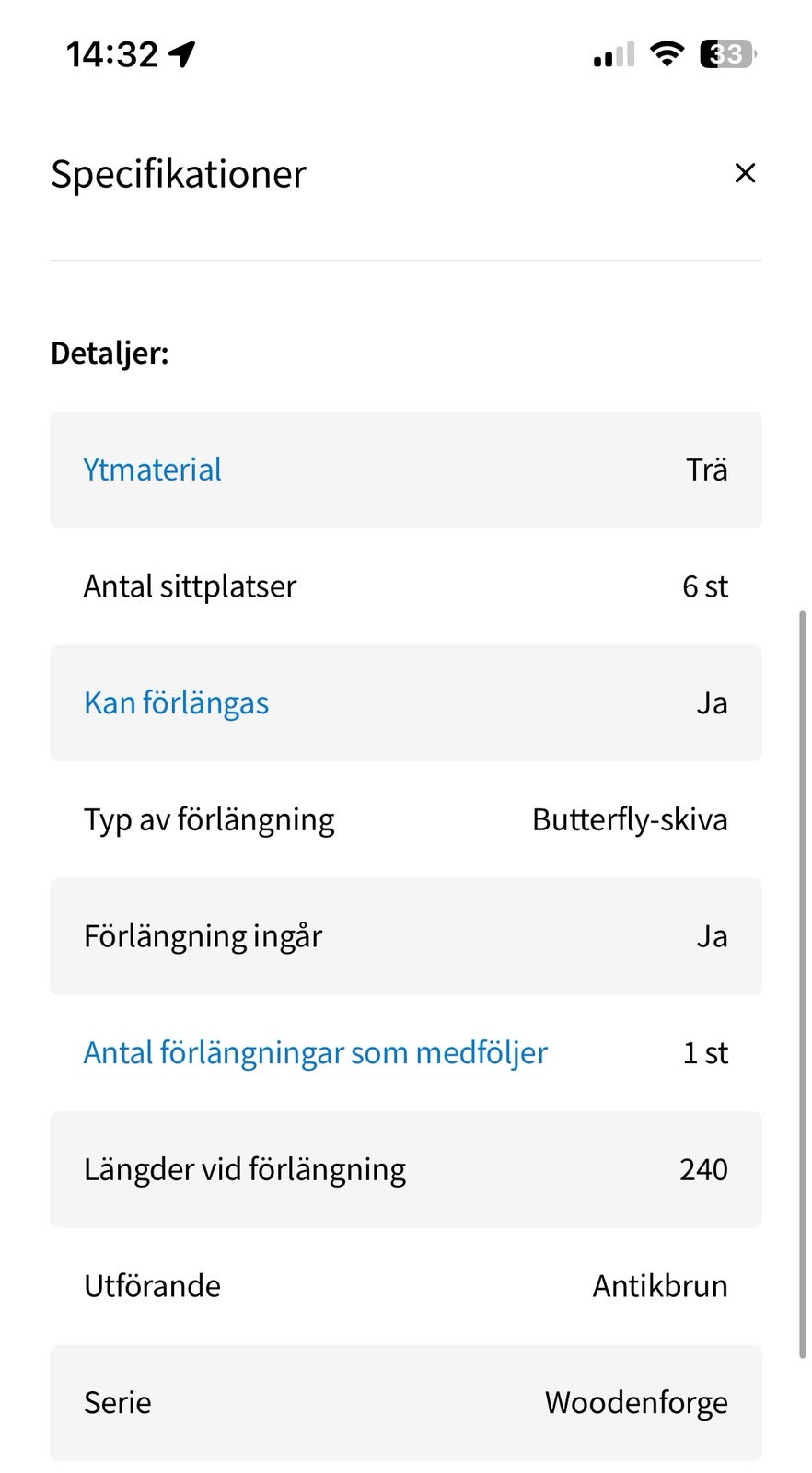Image resolution: width=812 pixels, height=1473 pixels.
Task: Open the Kan förlängas info link
Action: click(x=176, y=703)
